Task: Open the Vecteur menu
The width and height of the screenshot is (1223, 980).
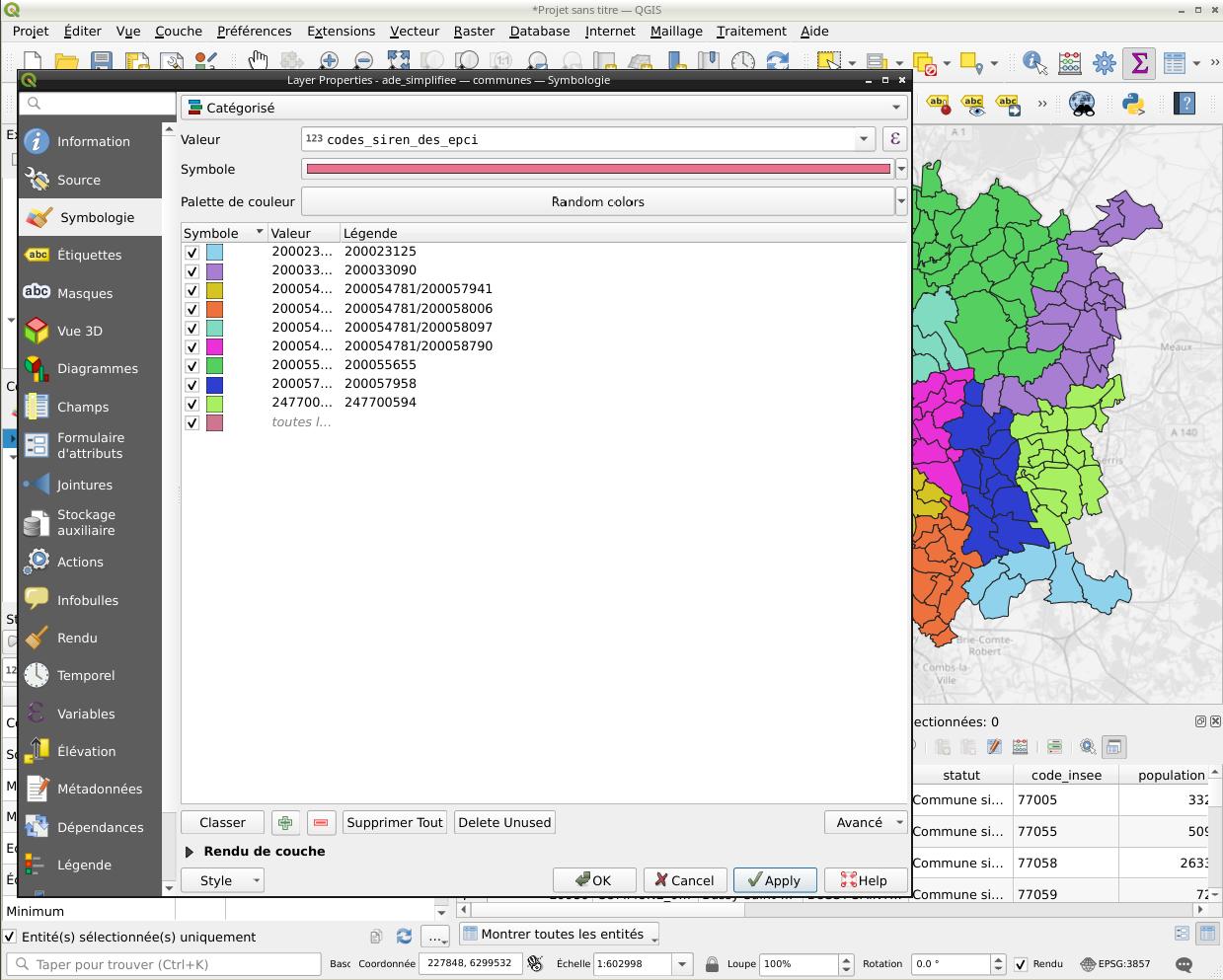Action: [414, 31]
